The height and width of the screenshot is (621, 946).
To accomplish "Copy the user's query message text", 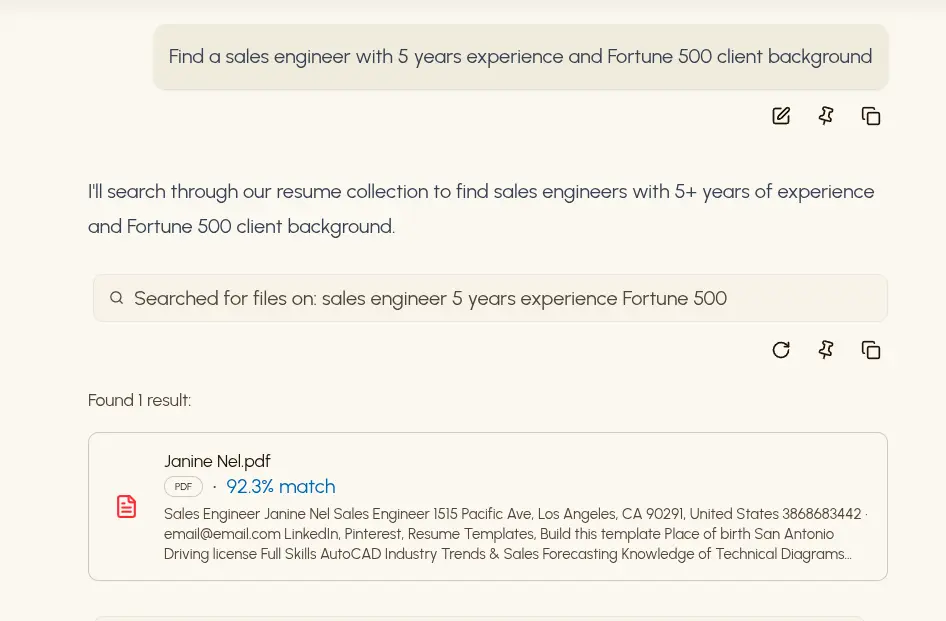I will [871, 116].
